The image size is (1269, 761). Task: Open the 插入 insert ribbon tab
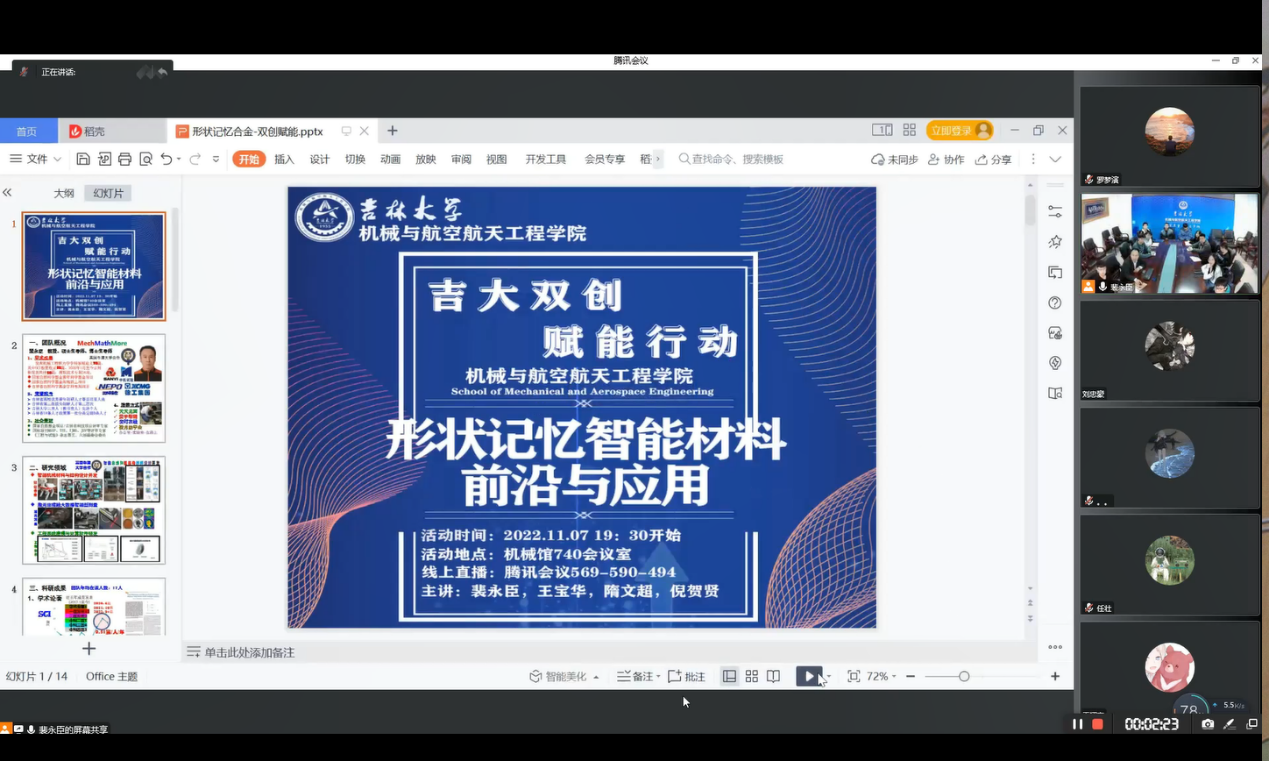284,159
